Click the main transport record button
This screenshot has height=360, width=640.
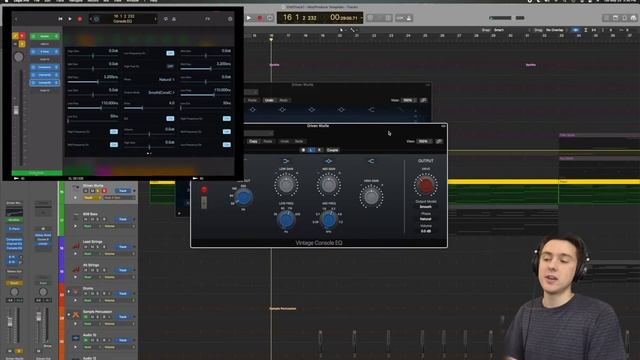pos(260,18)
